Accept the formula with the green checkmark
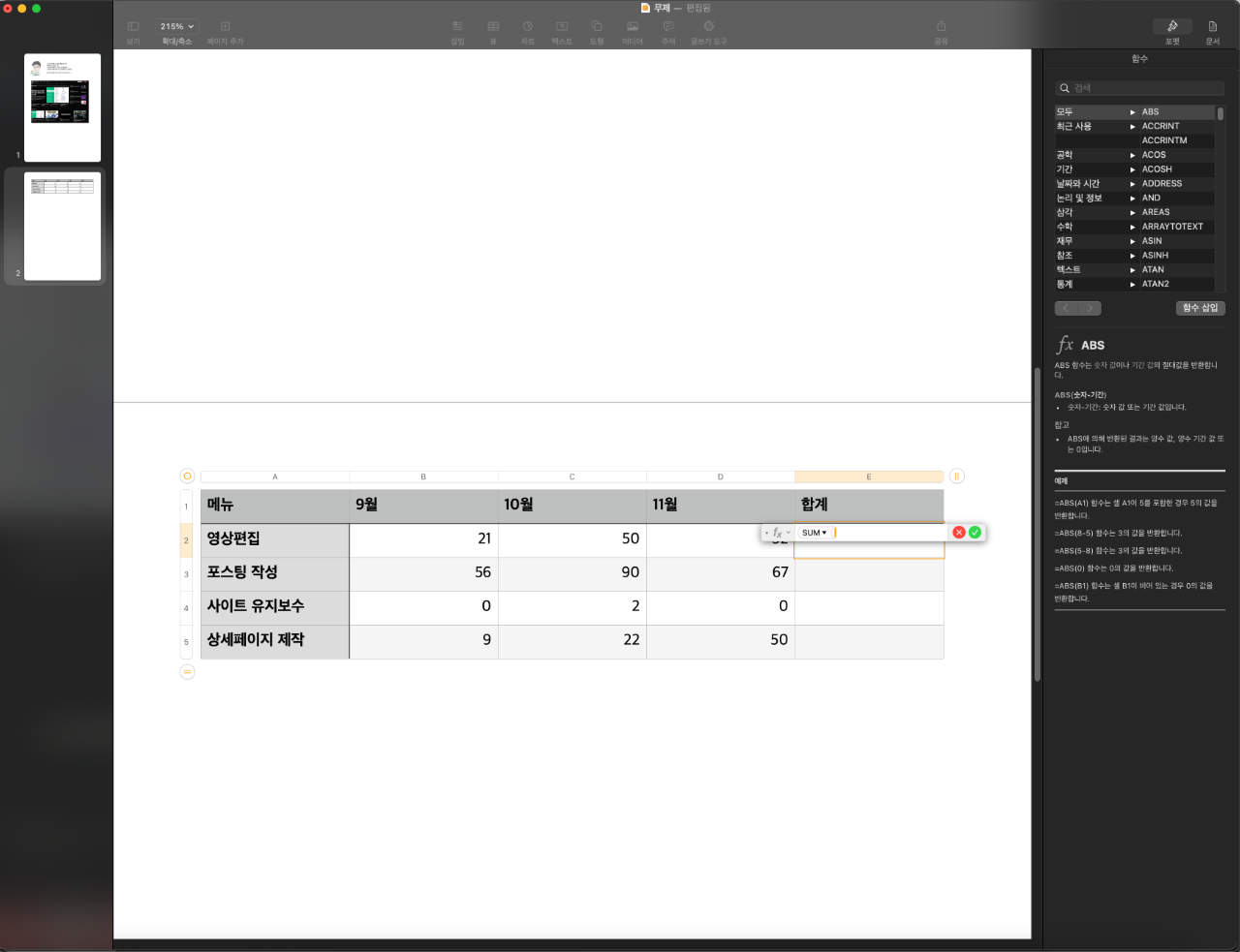Image resolution: width=1240 pixels, height=952 pixels. [975, 533]
